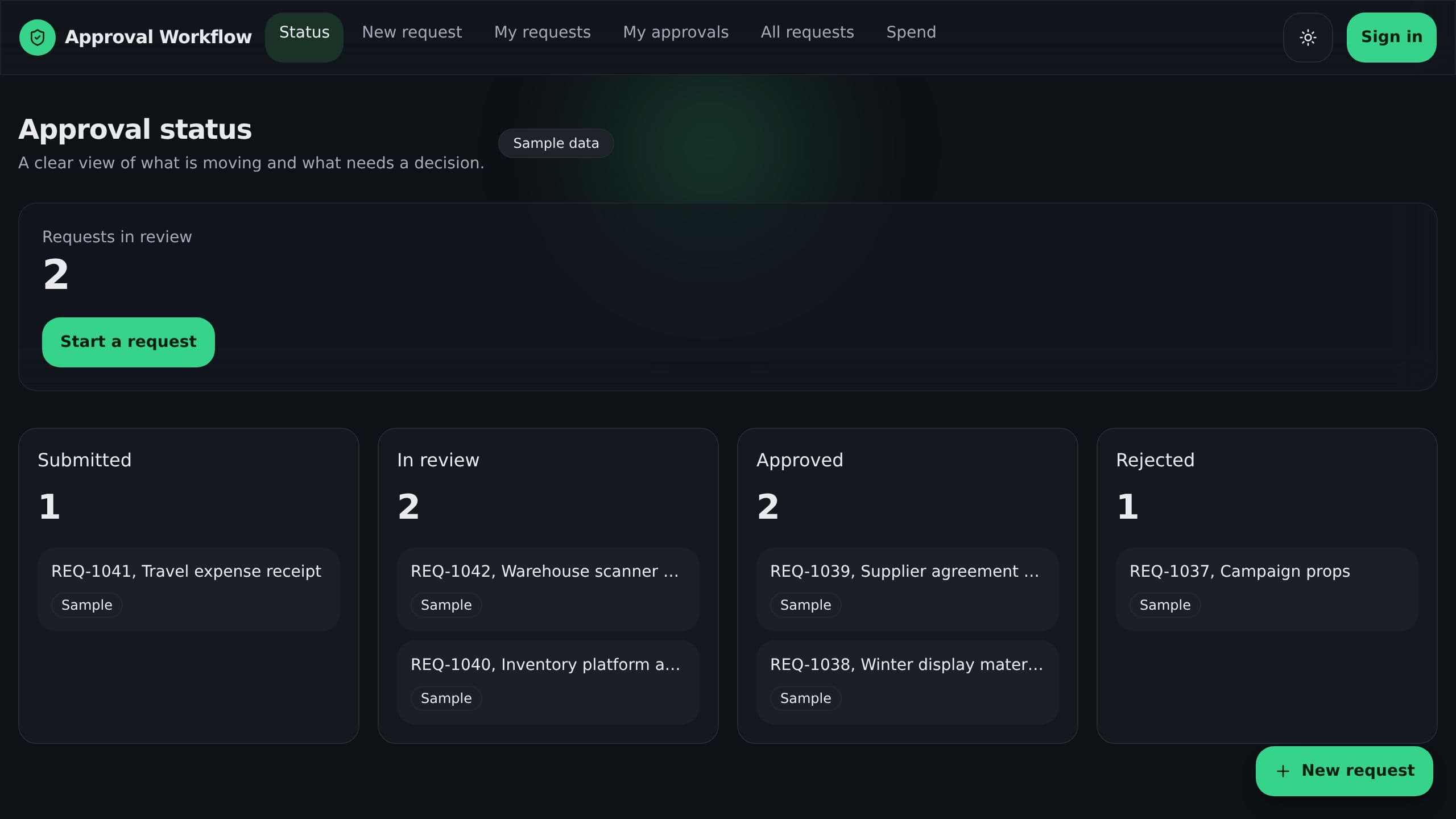The image size is (1456, 819).
Task: Click the Approval status heading
Action: click(135, 130)
